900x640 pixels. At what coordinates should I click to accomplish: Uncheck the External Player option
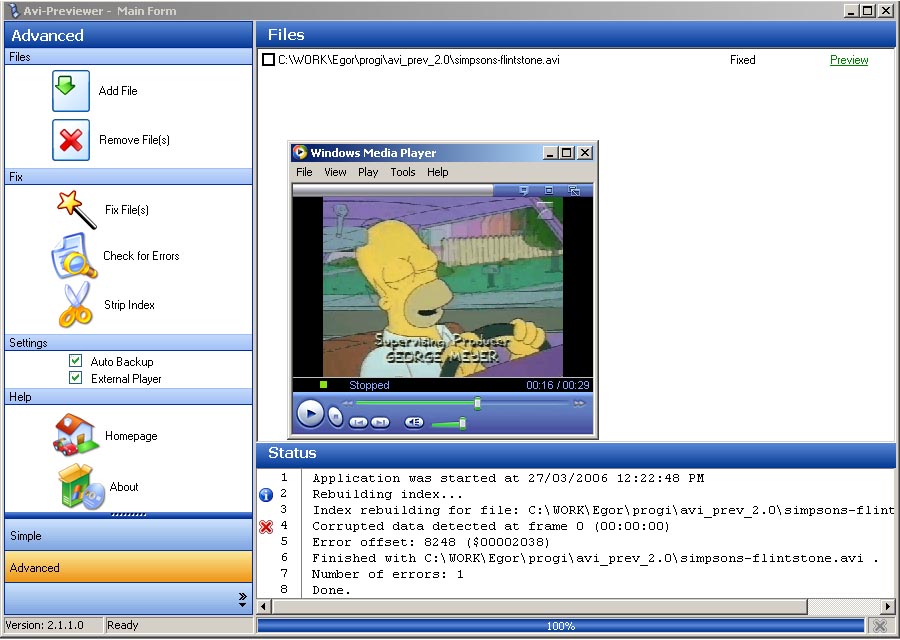pyautogui.click(x=75, y=378)
